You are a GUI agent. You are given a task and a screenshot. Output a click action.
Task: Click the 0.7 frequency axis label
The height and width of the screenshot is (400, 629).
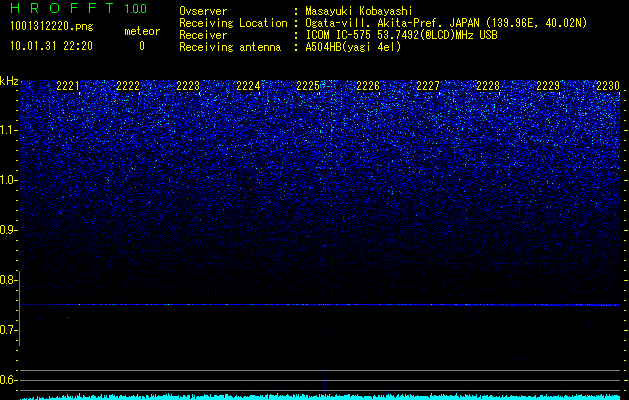tap(8, 330)
